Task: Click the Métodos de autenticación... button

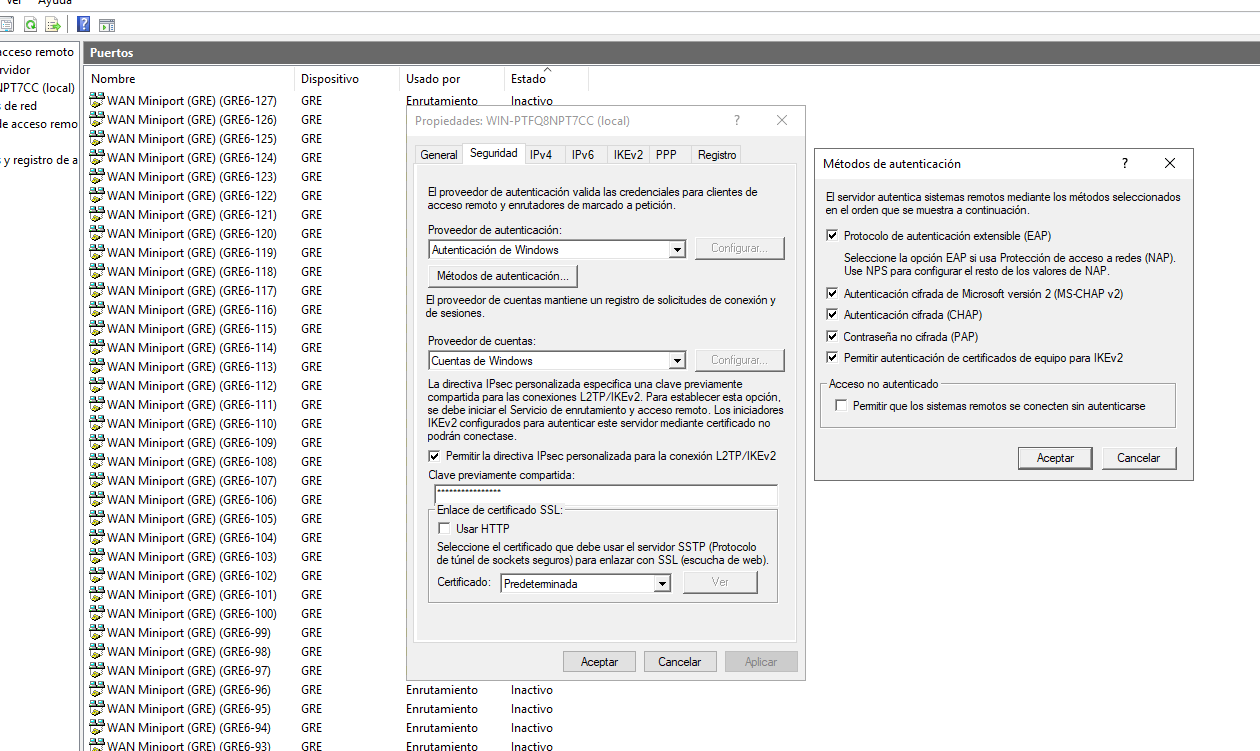Action: pyautogui.click(x=503, y=275)
